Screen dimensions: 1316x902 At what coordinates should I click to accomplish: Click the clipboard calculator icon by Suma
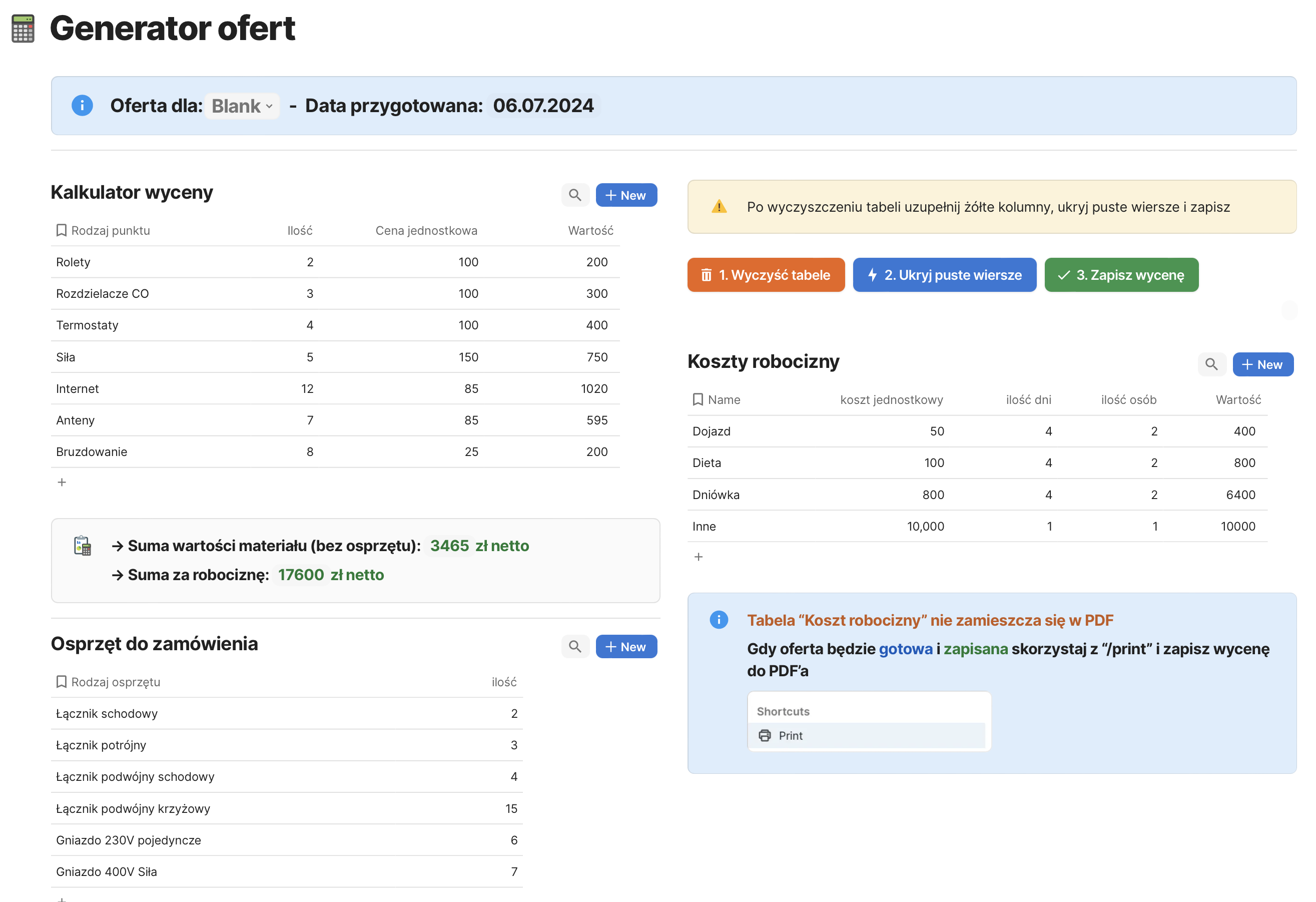point(83,546)
